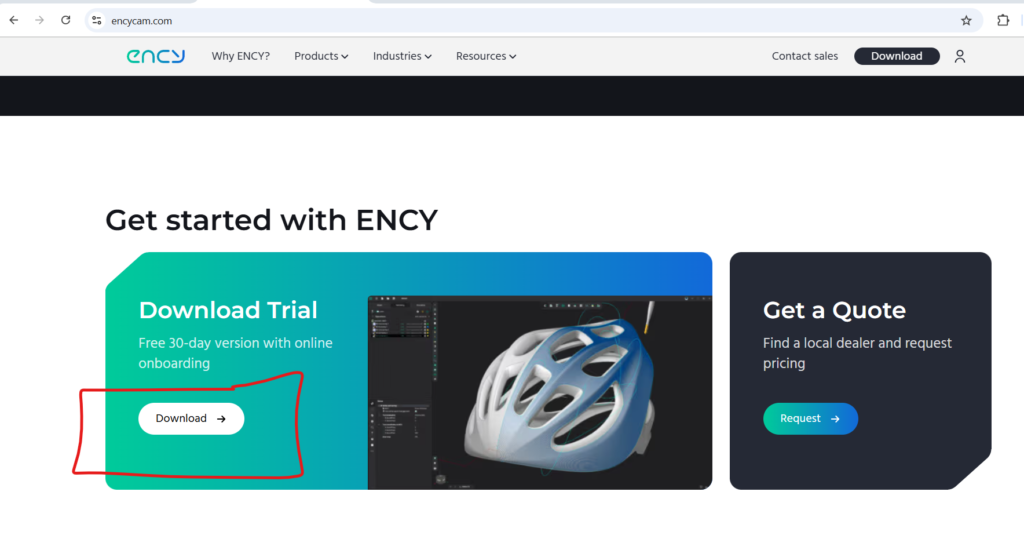The height and width of the screenshot is (539, 1024).
Task: Open the Why ENCY? menu item
Action: coord(240,56)
